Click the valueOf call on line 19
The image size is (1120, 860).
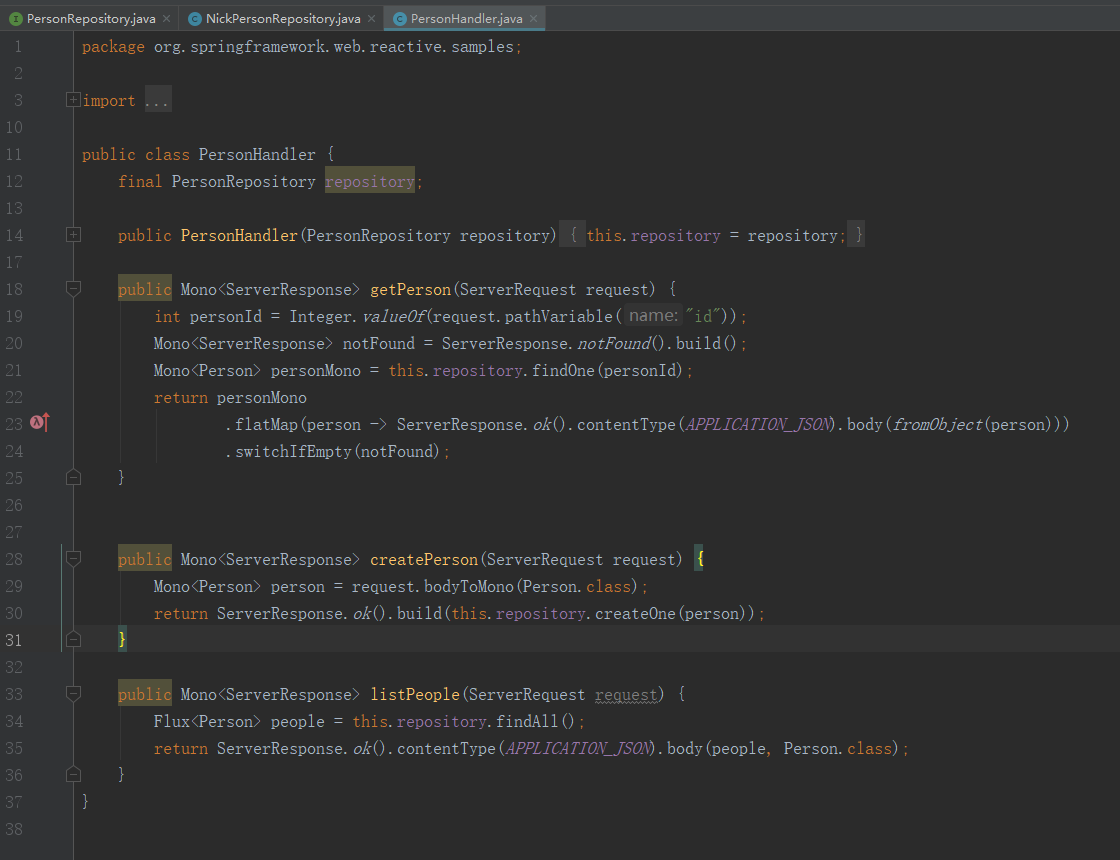(x=393, y=316)
